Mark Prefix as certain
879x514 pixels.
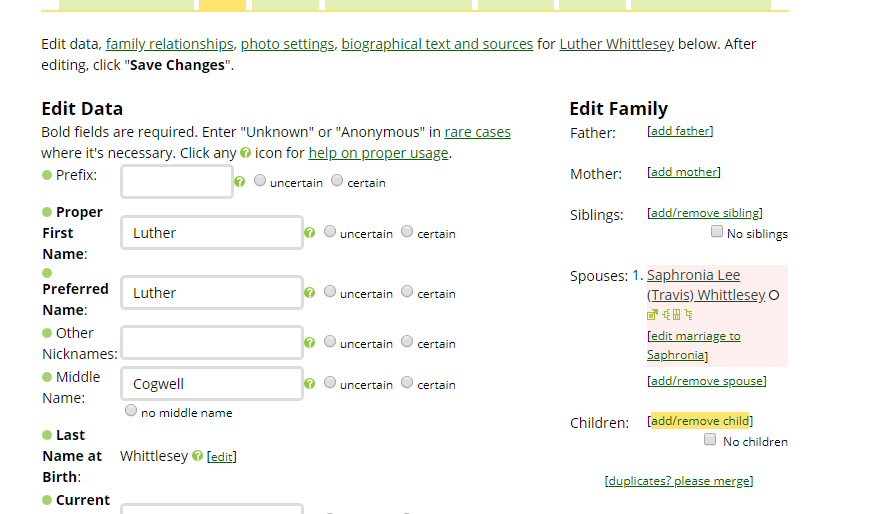[x=337, y=180]
